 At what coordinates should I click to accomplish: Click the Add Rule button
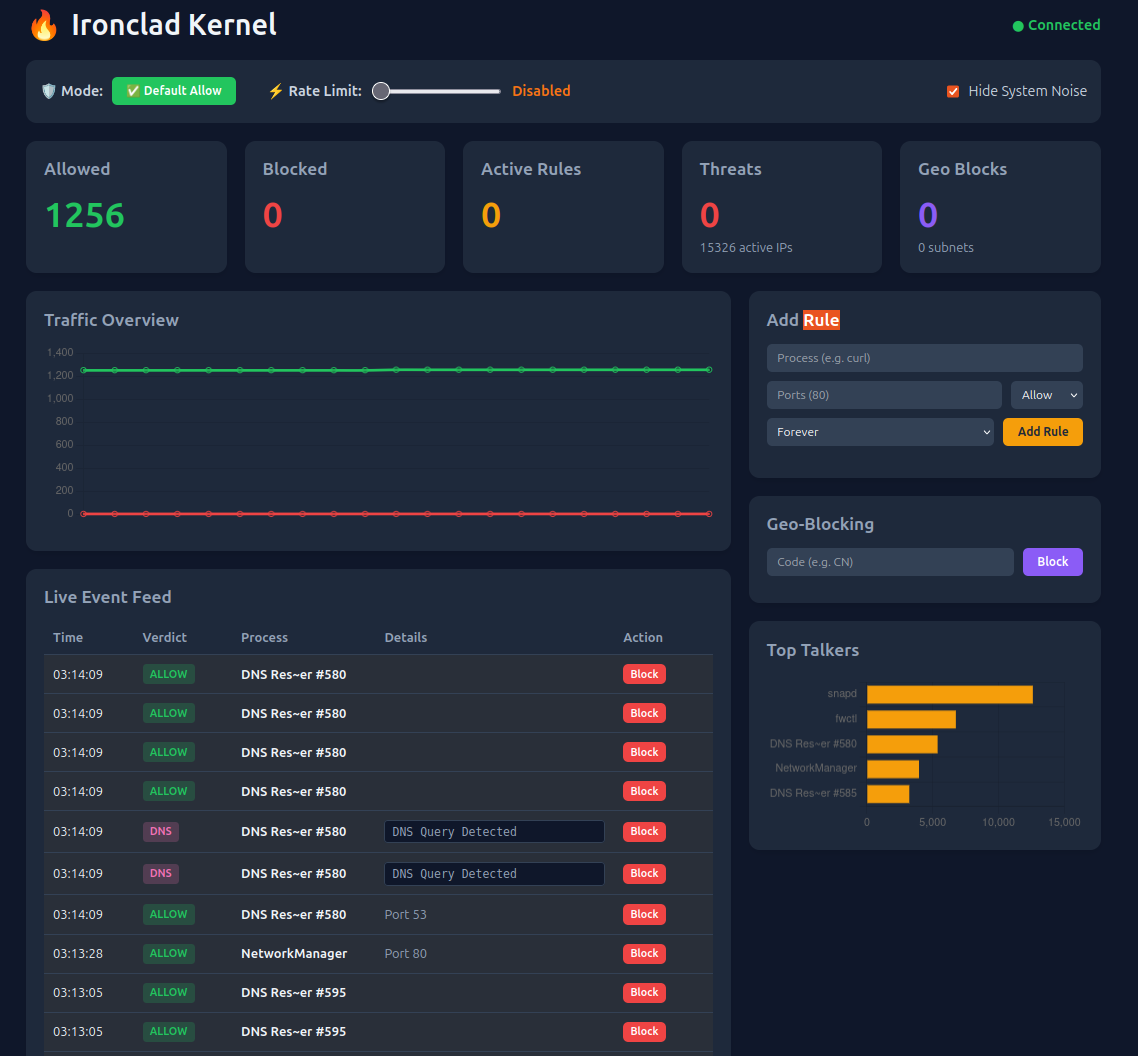pos(1042,431)
